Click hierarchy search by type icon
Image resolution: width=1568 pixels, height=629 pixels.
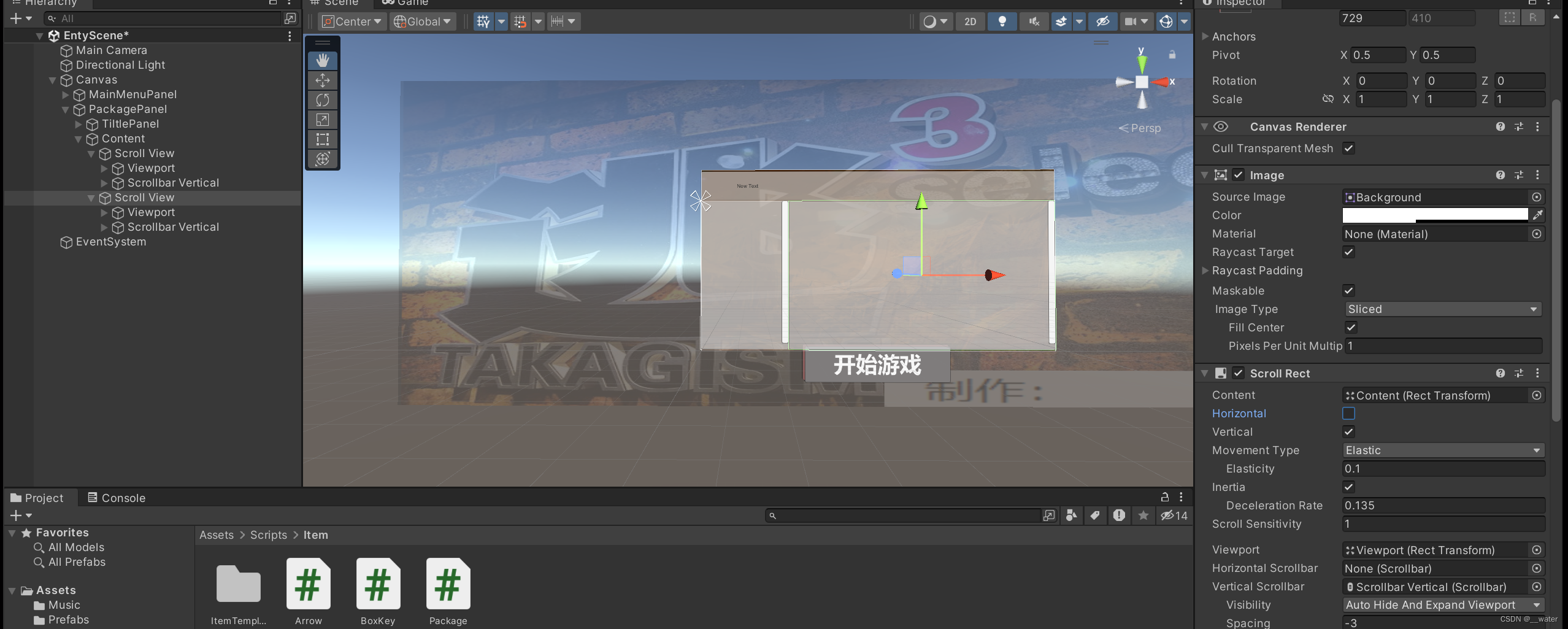290,18
